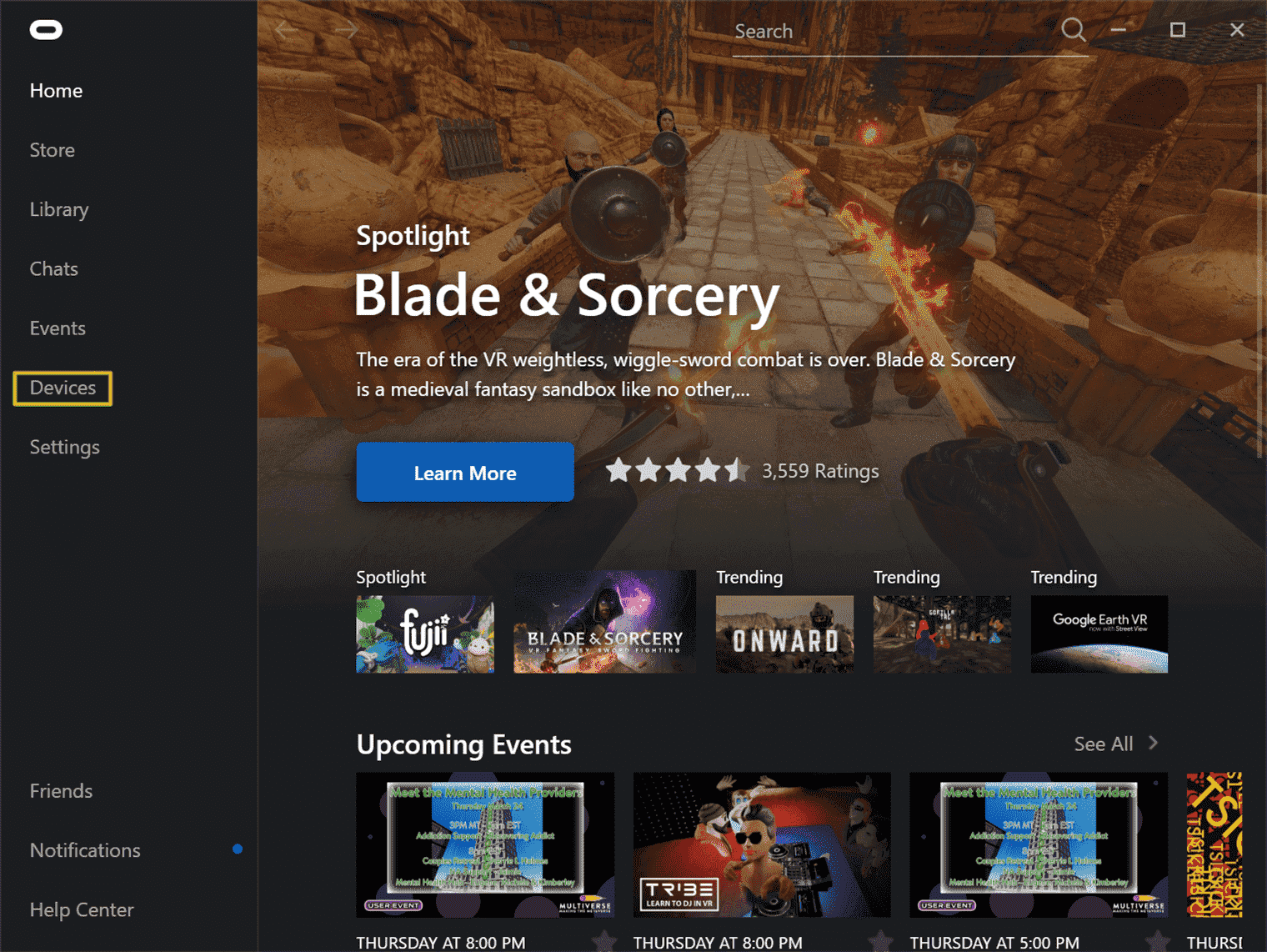Viewport: 1267px width, 952px height.
Task: Go forward with the right arrow
Action: point(347,31)
